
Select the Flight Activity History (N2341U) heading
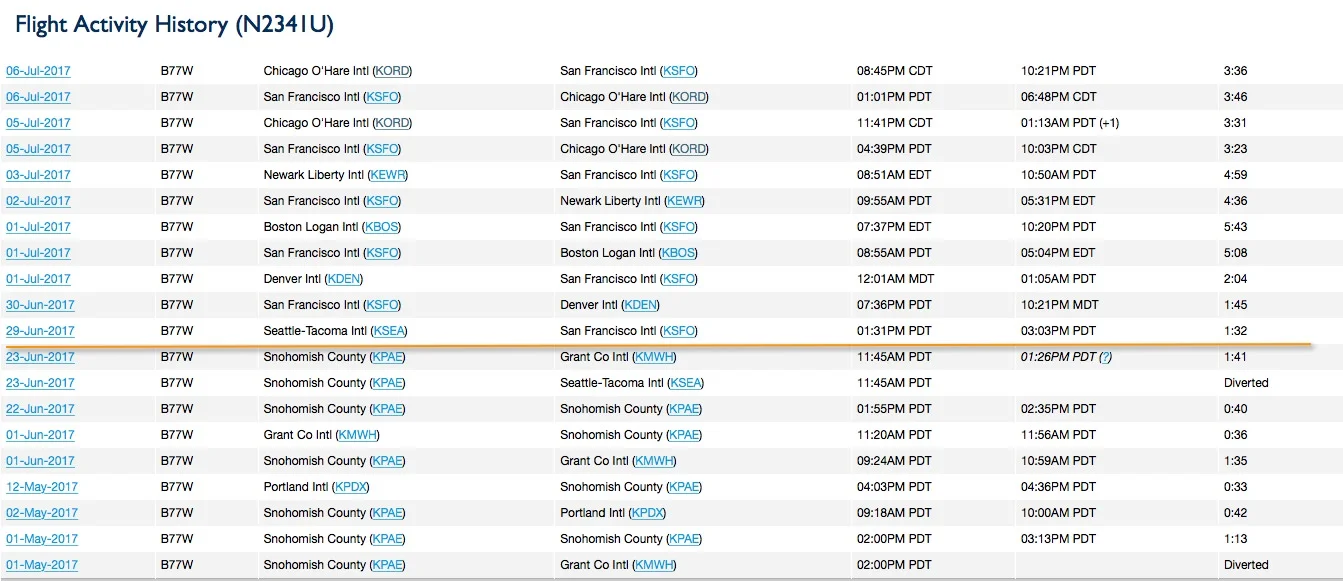tap(175, 24)
